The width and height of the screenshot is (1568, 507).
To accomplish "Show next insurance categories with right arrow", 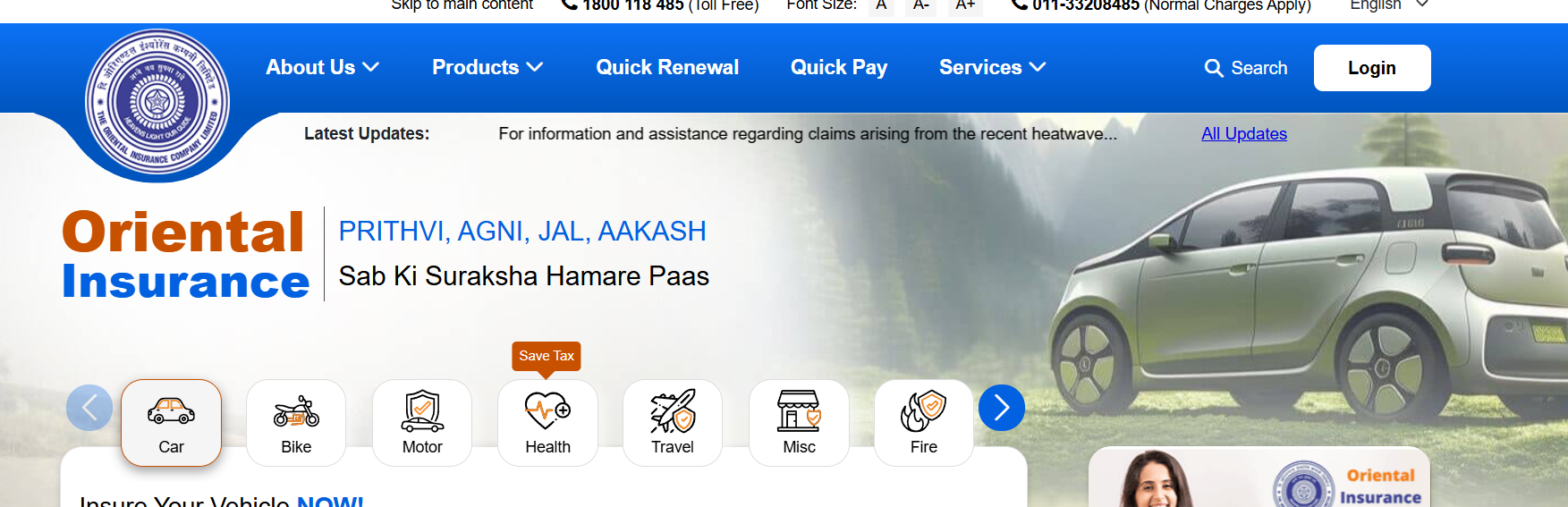I will (x=1002, y=408).
